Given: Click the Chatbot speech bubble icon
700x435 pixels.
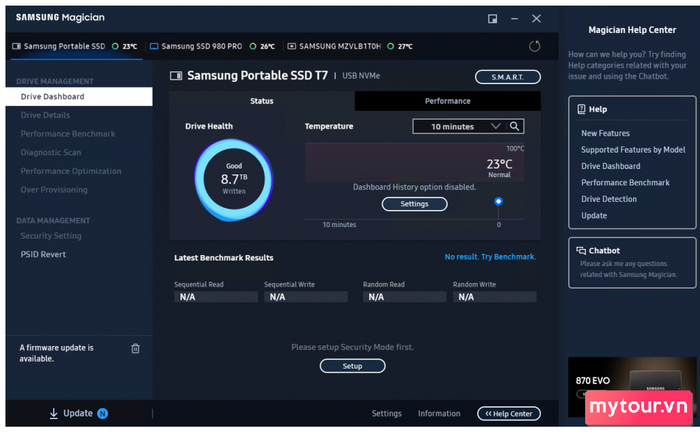Looking at the screenshot, I should [581, 251].
